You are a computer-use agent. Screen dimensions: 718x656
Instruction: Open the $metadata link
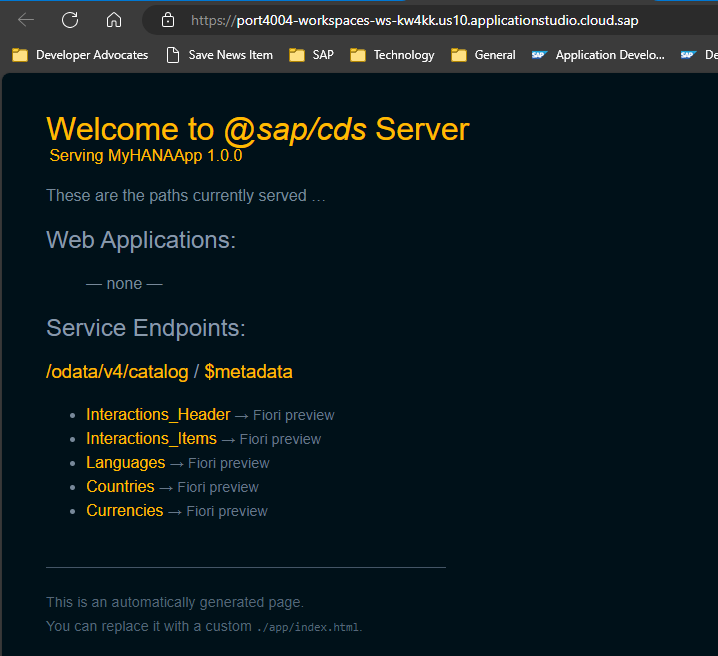[248, 372]
